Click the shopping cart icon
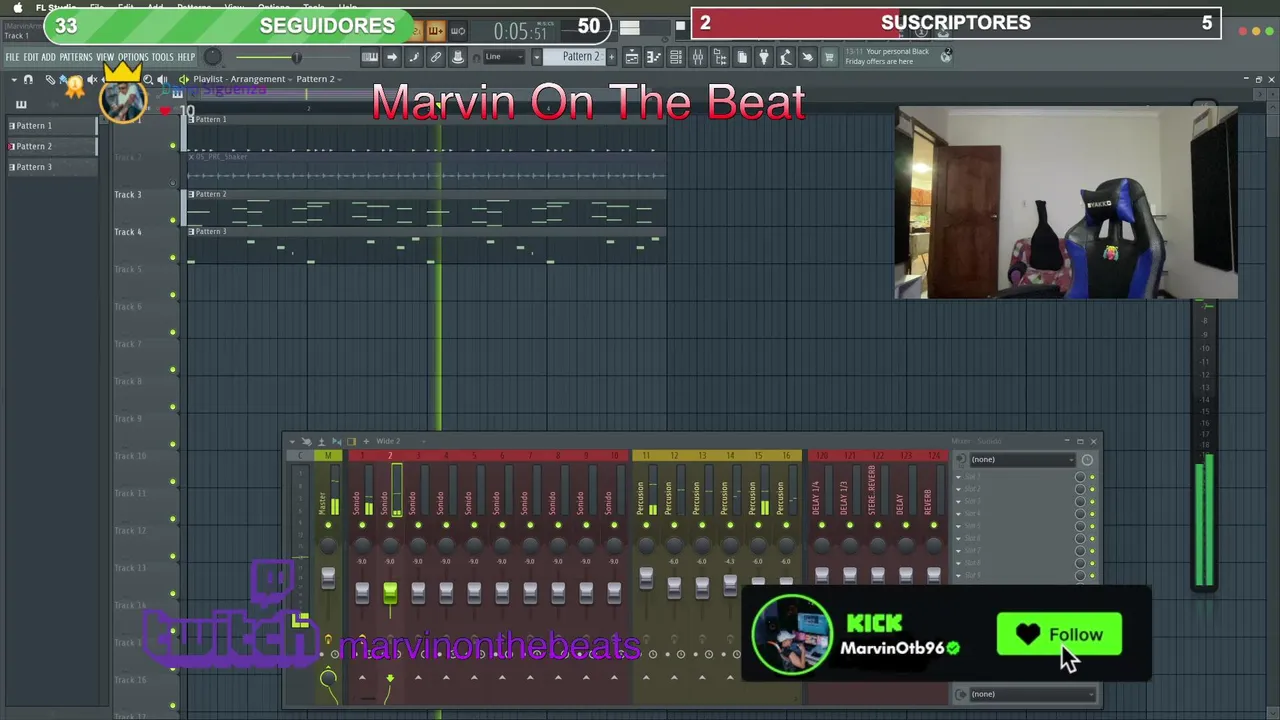 click(828, 57)
